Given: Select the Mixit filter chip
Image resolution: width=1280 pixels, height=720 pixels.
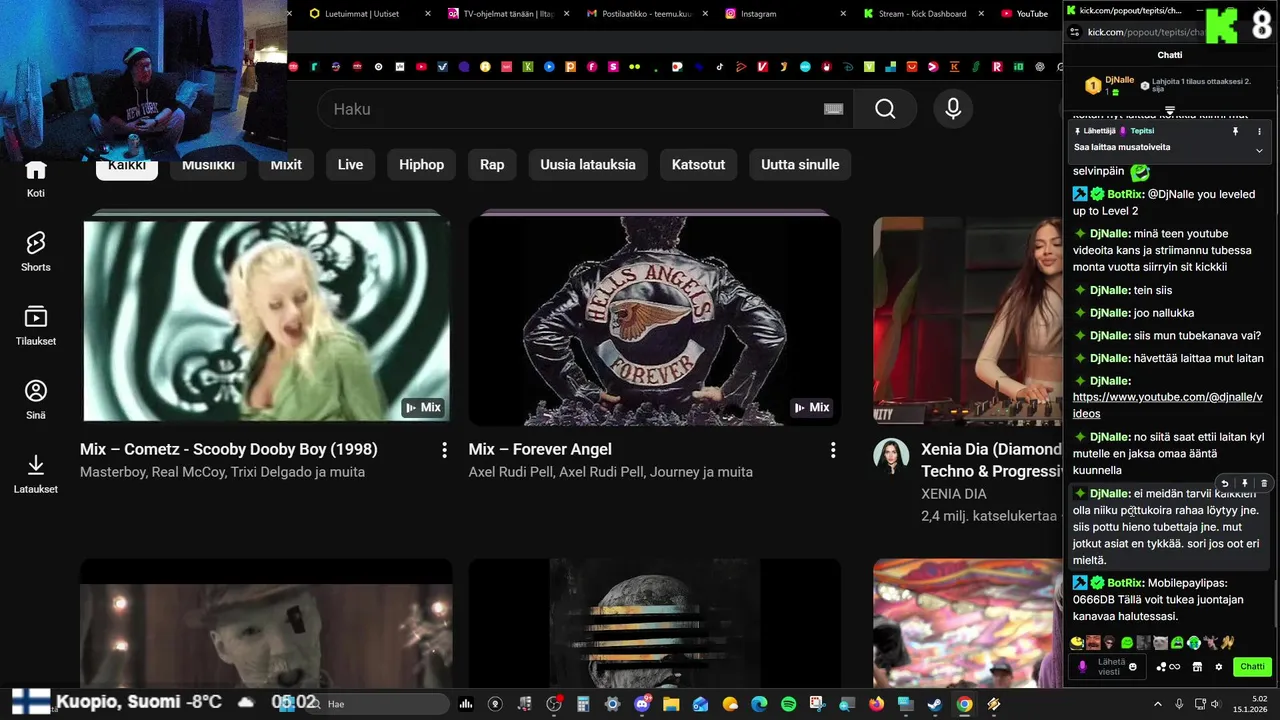Looking at the screenshot, I should (286, 164).
